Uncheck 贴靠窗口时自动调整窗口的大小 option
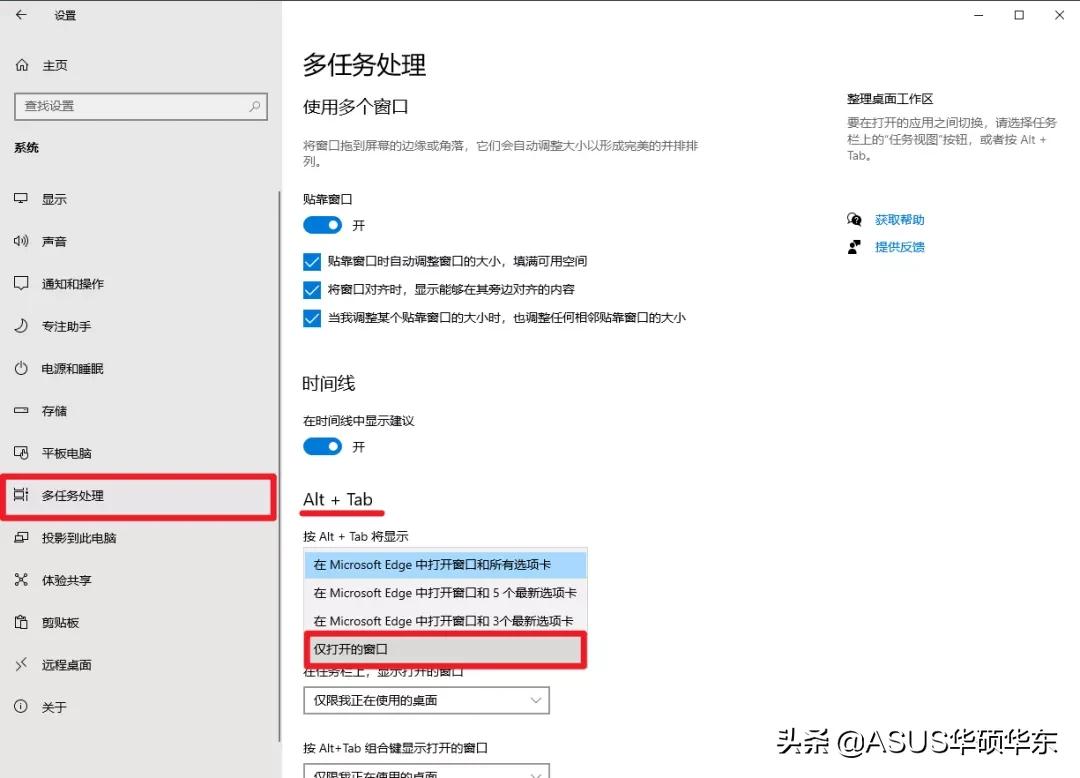The width and height of the screenshot is (1080, 778). (x=313, y=261)
